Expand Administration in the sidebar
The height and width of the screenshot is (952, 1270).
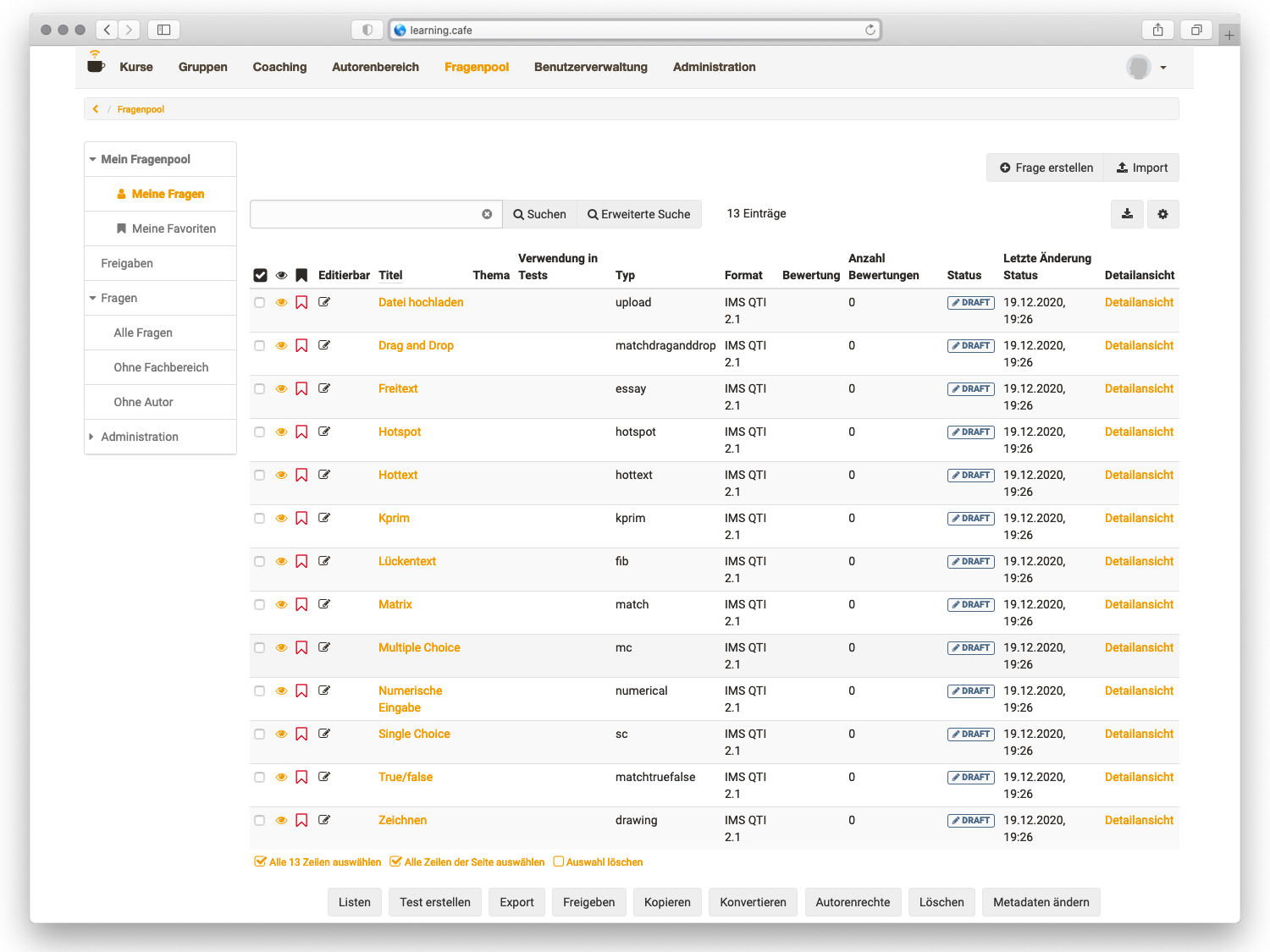point(91,437)
